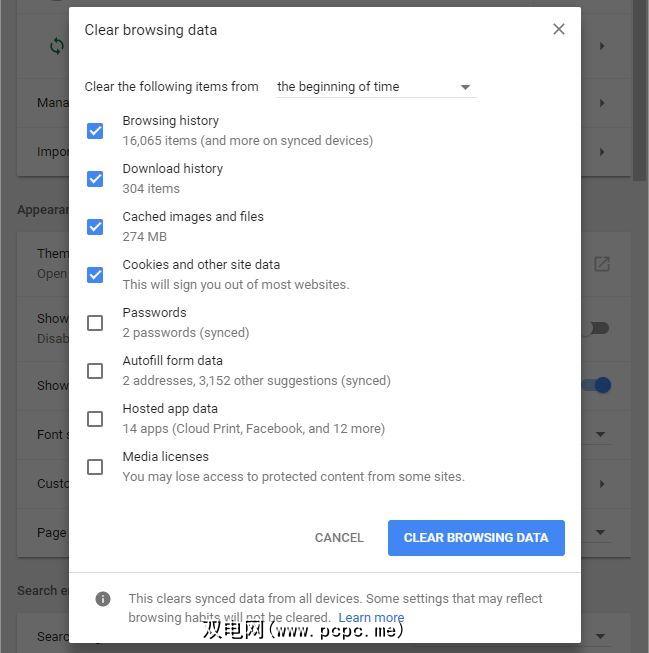Uncheck the Download history checkbox

(95, 179)
